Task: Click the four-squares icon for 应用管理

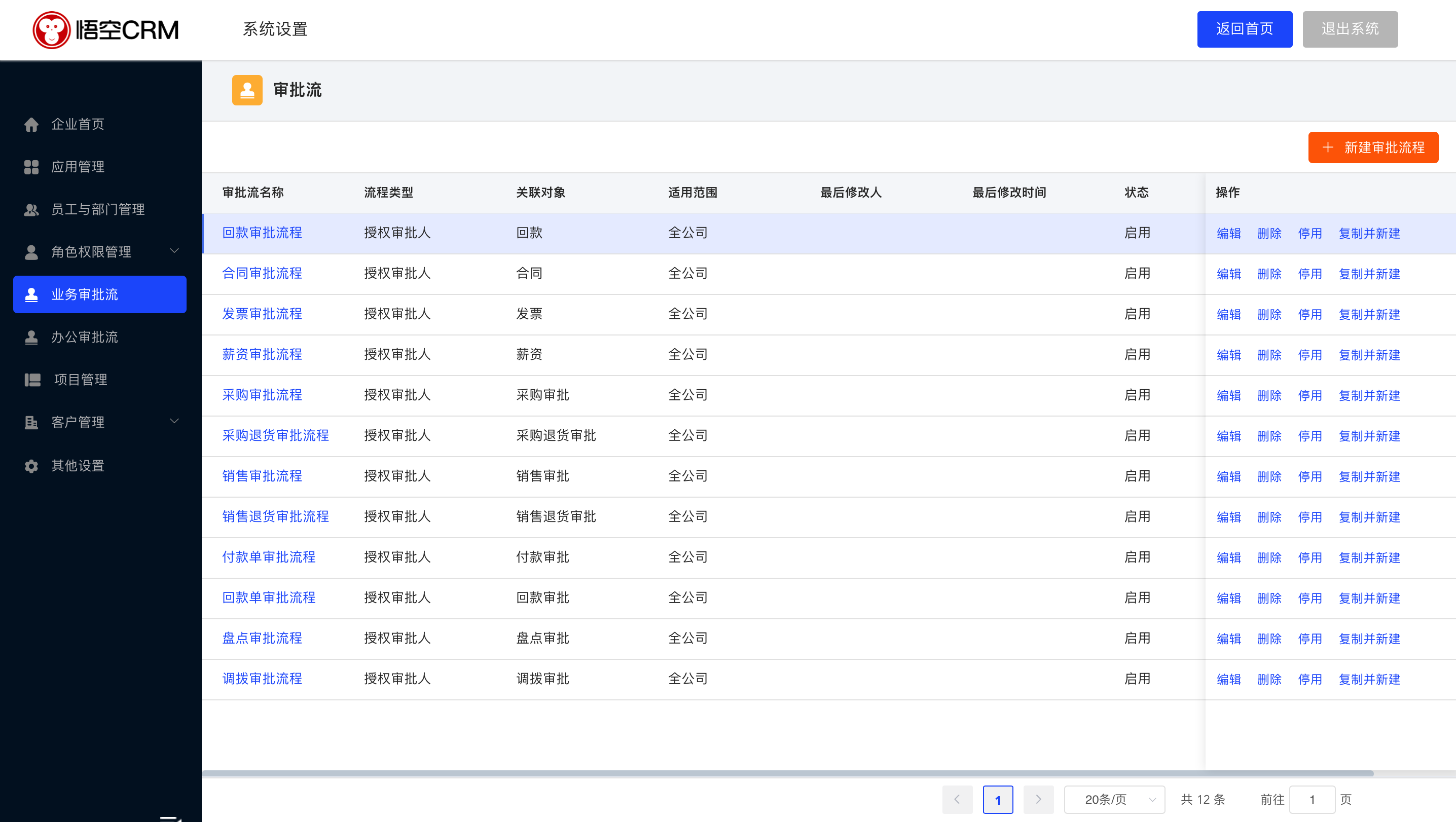Action: point(31,167)
